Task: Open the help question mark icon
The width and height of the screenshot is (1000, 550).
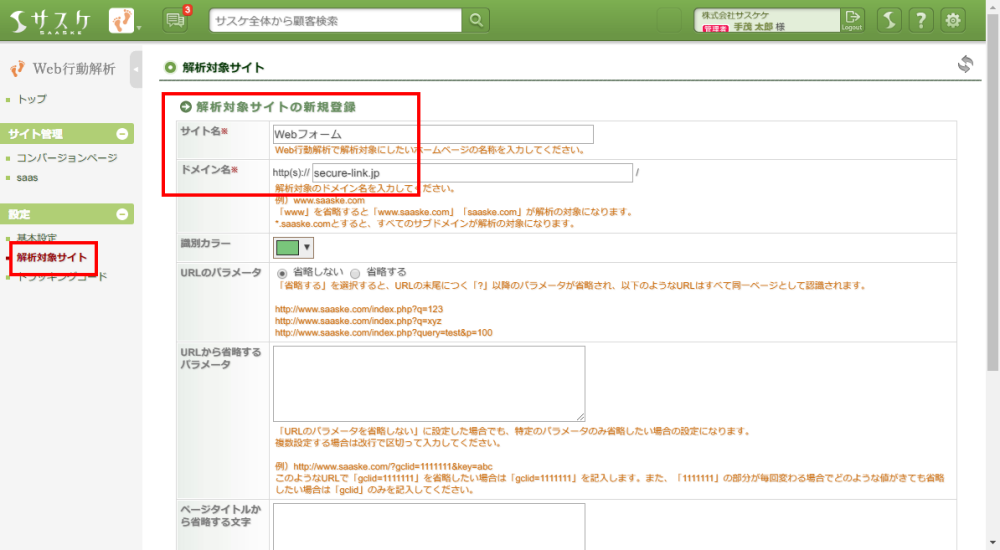Action: 921,20
